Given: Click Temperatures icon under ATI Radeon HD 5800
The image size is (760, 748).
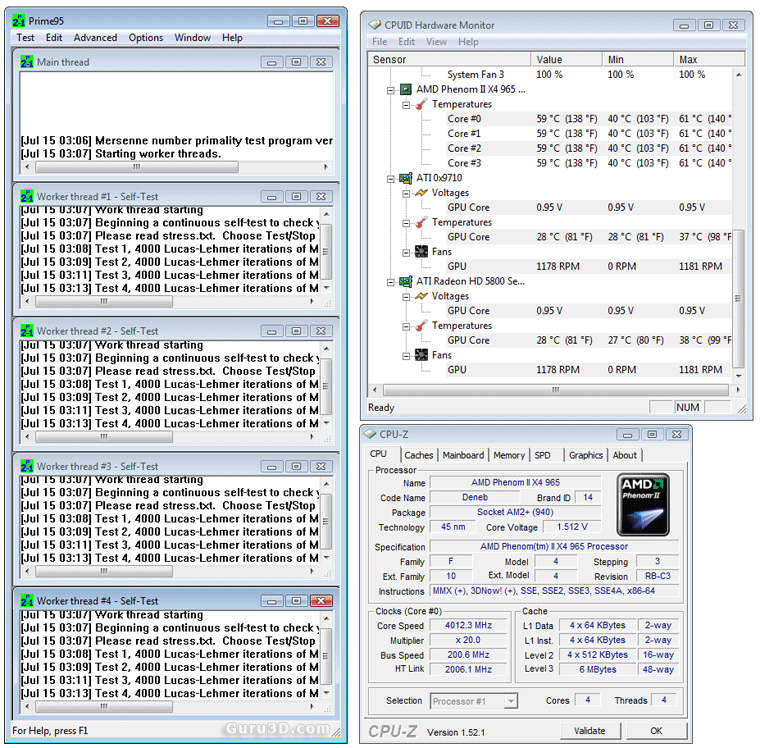Looking at the screenshot, I should click(x=421, y=326).
